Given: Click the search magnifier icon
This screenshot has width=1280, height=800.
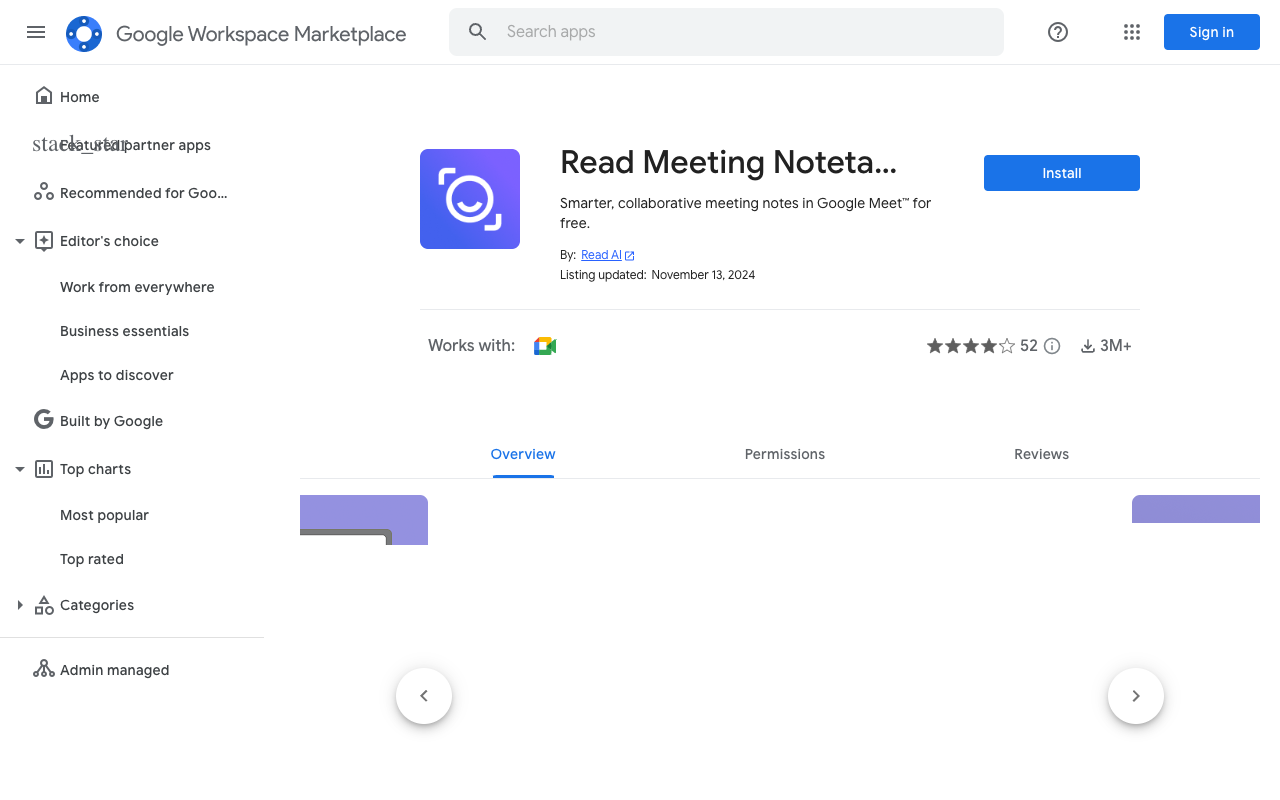Looking at the screenshot, I should 478,32.
